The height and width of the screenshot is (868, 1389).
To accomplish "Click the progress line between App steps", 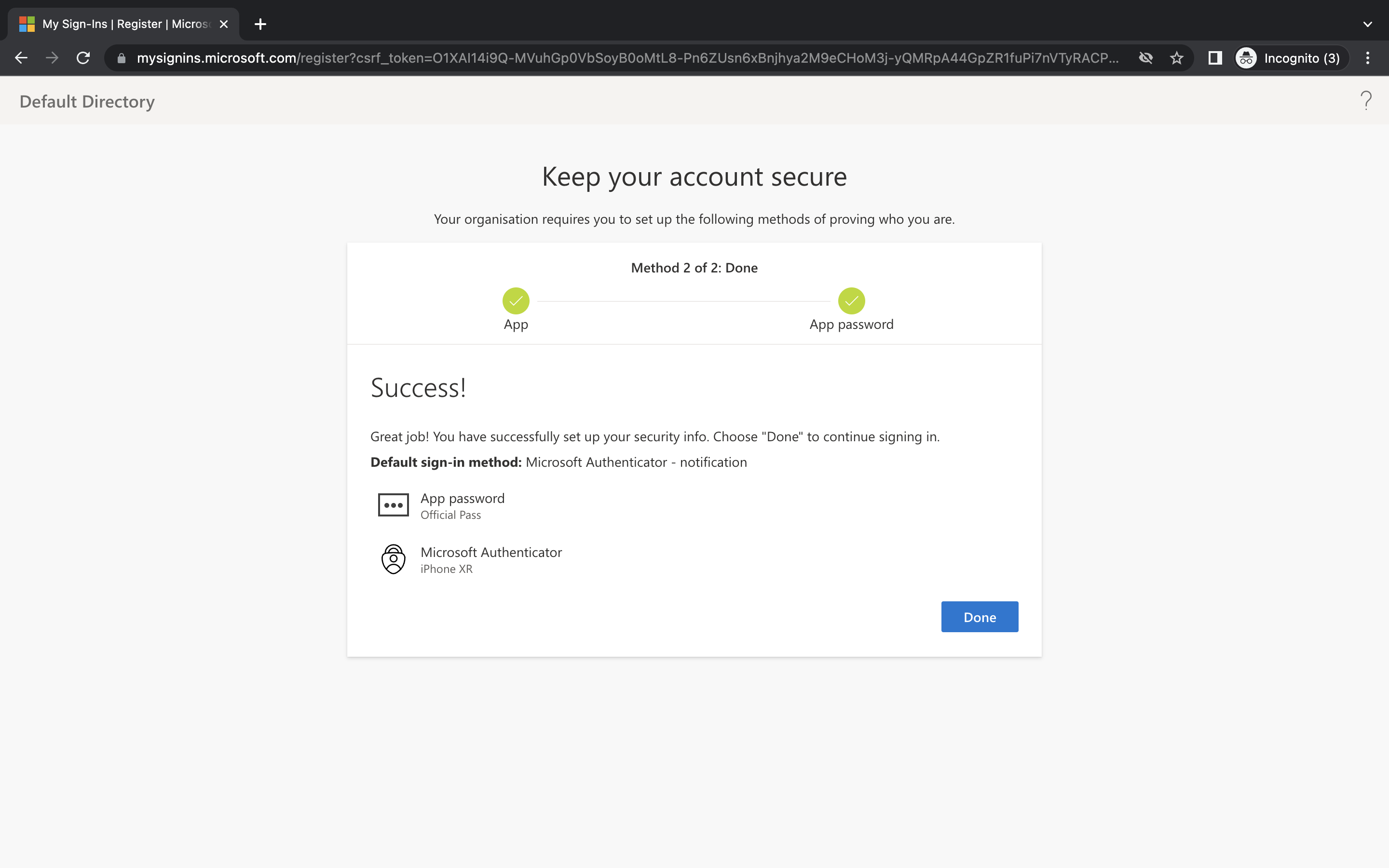I will 683,300.
